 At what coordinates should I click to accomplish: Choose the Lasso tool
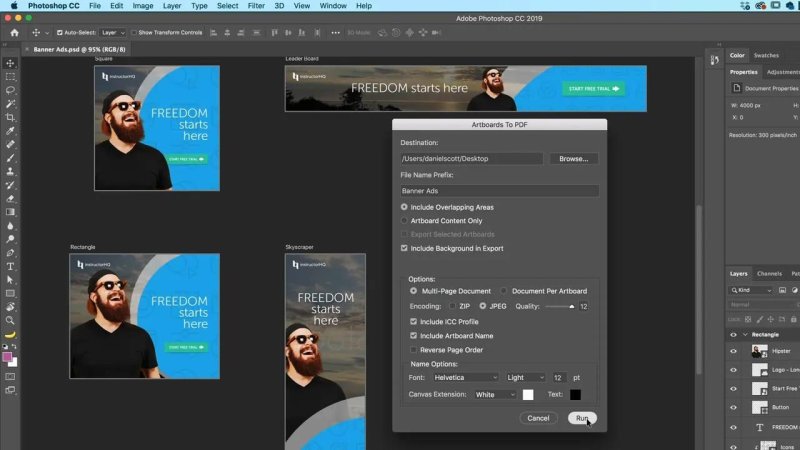pos(10,90)
